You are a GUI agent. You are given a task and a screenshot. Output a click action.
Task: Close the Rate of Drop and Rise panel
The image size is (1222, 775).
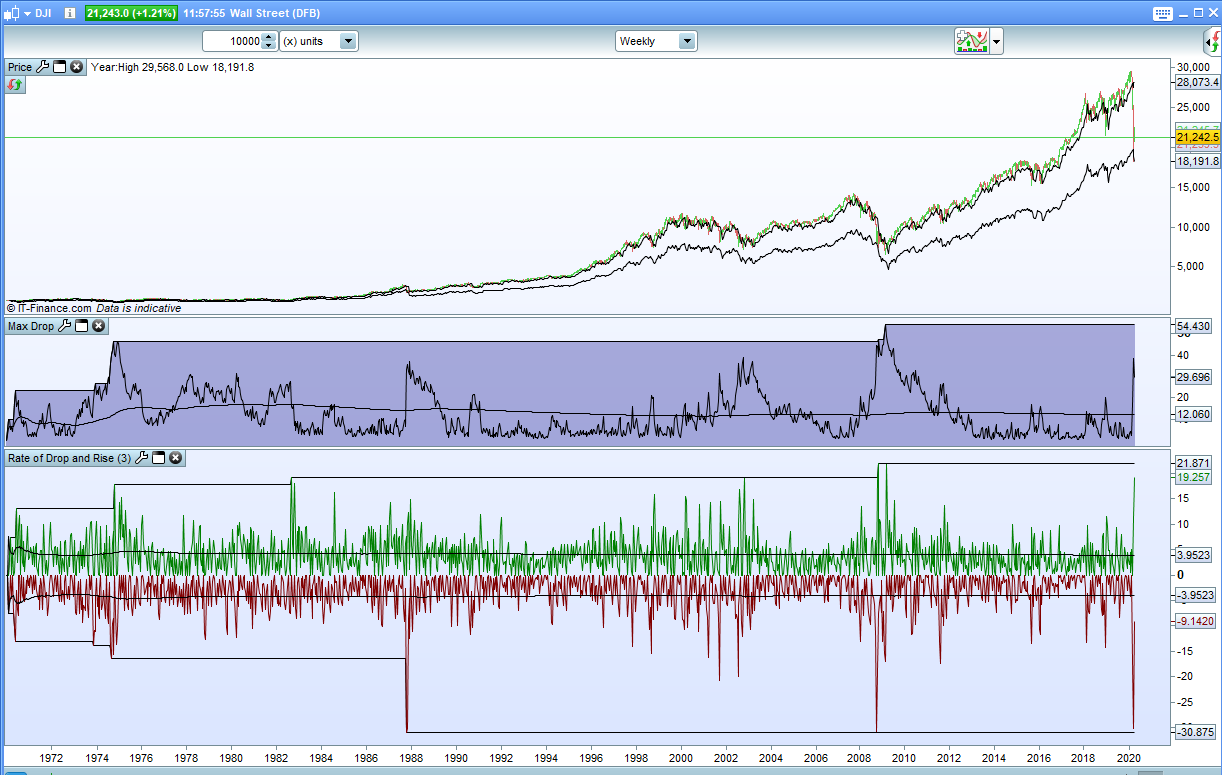pos(175,458)
